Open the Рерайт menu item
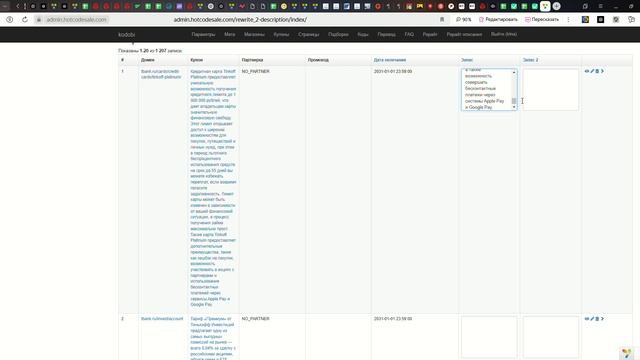 430,35
